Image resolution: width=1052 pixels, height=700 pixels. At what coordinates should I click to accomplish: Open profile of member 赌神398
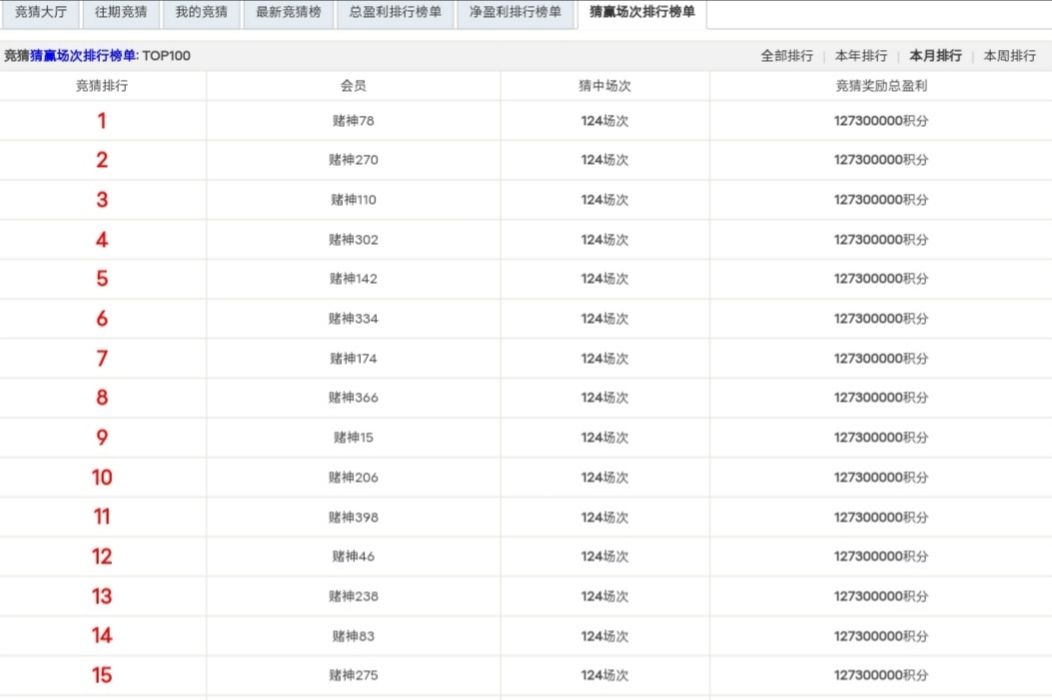click(x=352, y=516)
